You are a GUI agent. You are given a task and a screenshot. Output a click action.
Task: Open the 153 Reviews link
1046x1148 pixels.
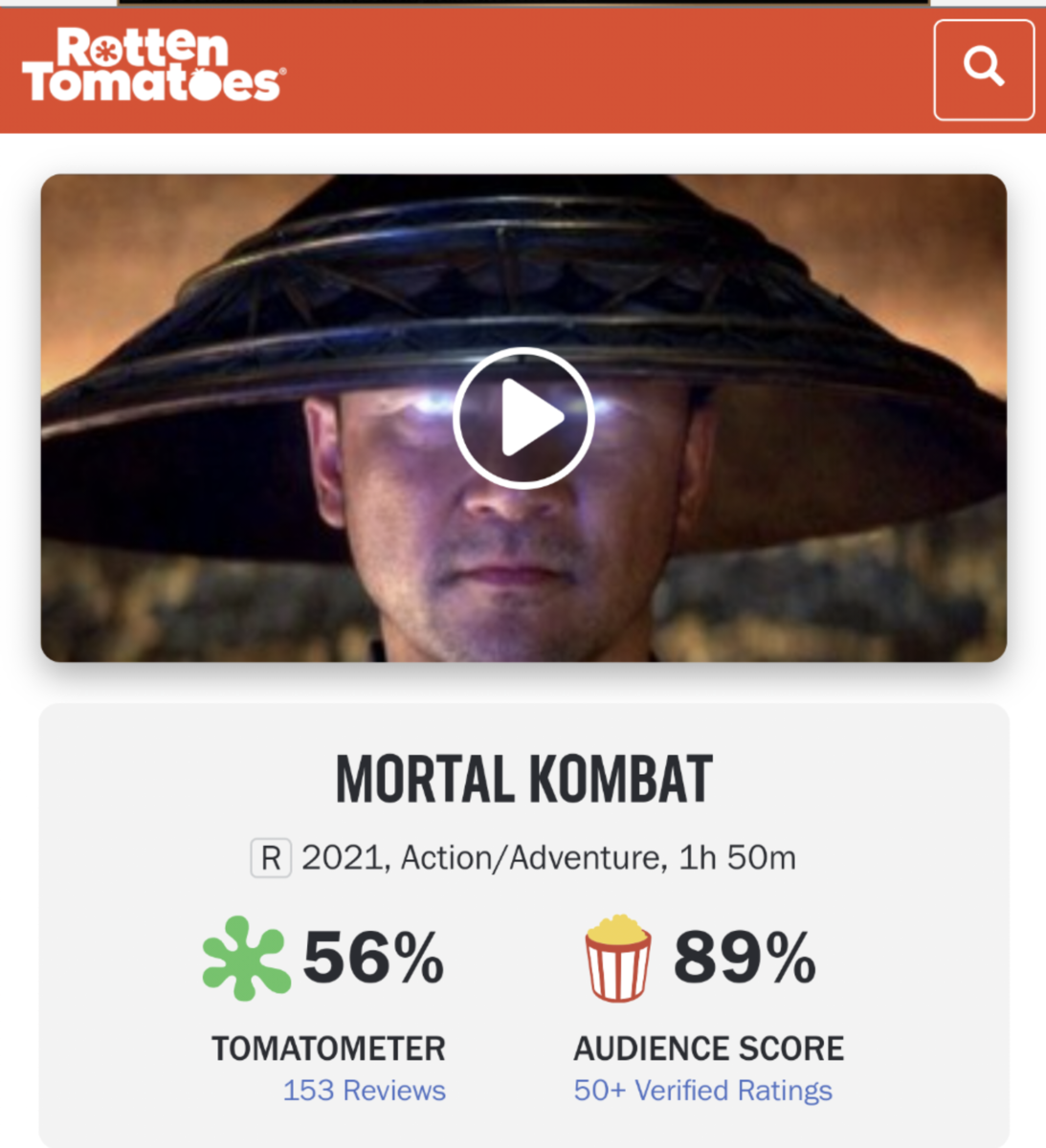point(365,1091)
